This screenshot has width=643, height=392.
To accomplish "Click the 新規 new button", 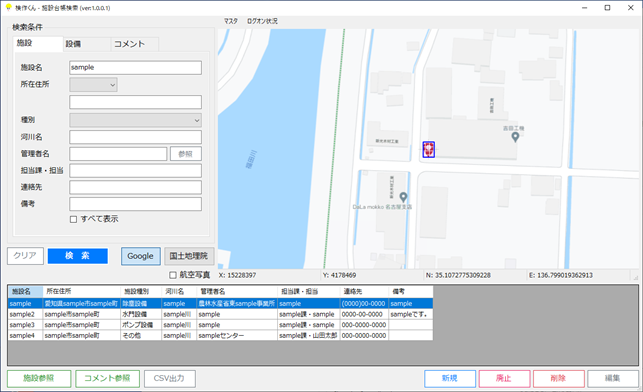I will [x=450, y=378].
